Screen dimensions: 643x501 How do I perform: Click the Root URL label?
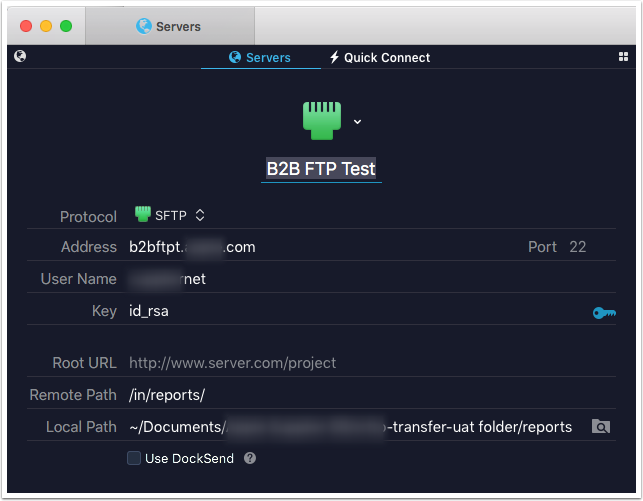(84, 363)
